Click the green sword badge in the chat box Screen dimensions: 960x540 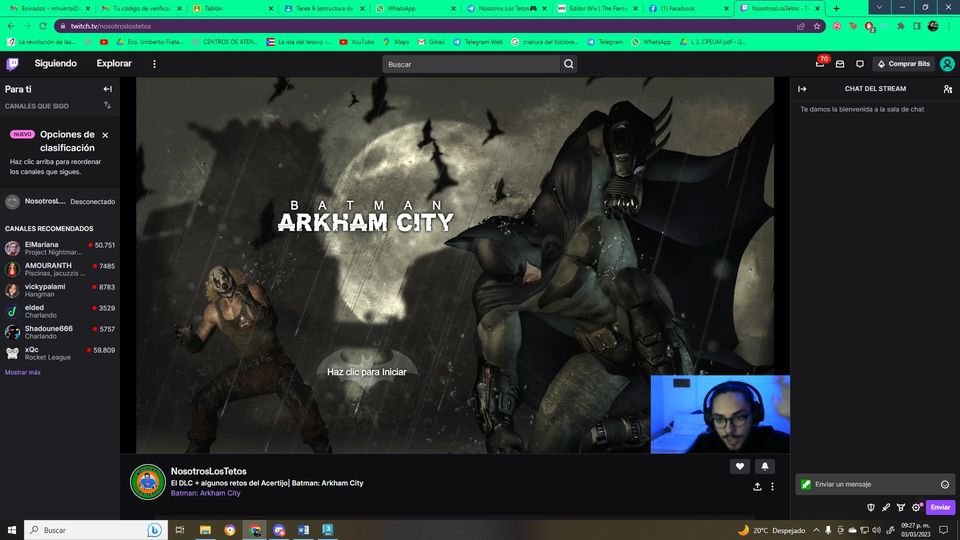tap(806, 484)
